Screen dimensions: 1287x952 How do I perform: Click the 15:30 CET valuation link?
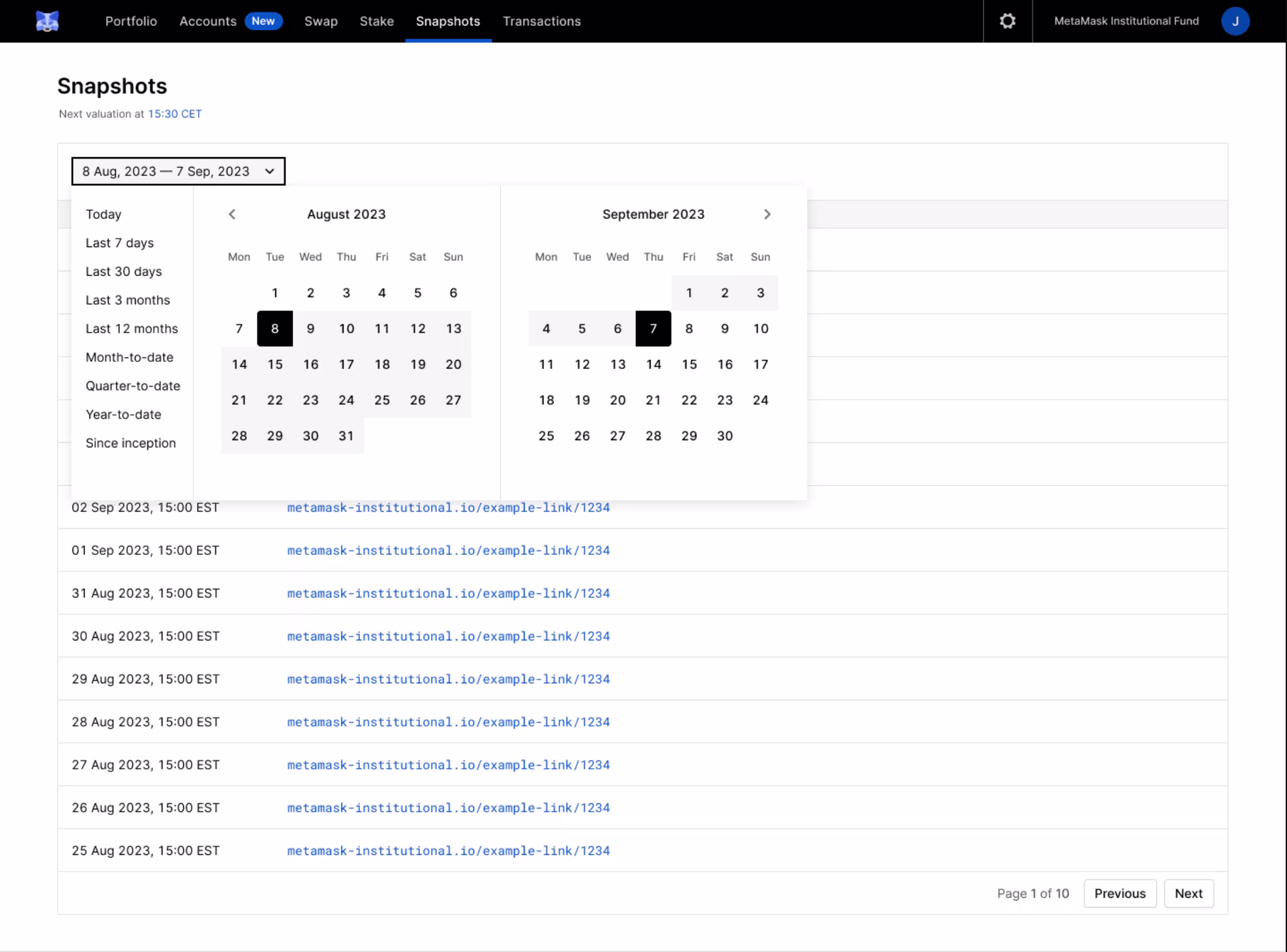click(x=174, y=114)
